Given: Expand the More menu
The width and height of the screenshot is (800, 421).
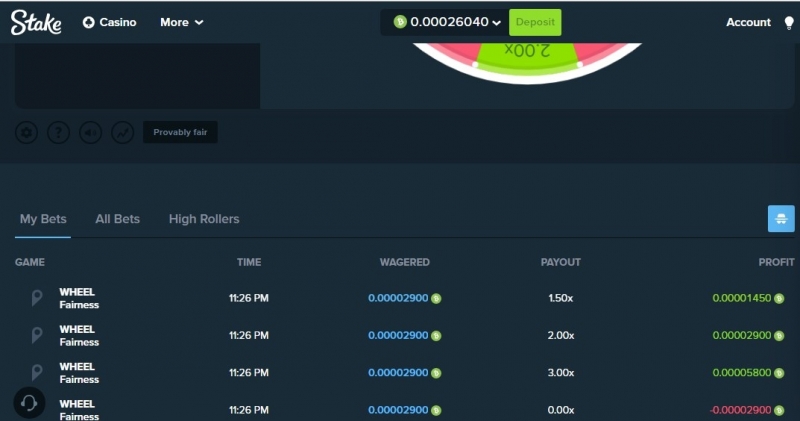Looking at the screenshot, I should pos(182,22).
